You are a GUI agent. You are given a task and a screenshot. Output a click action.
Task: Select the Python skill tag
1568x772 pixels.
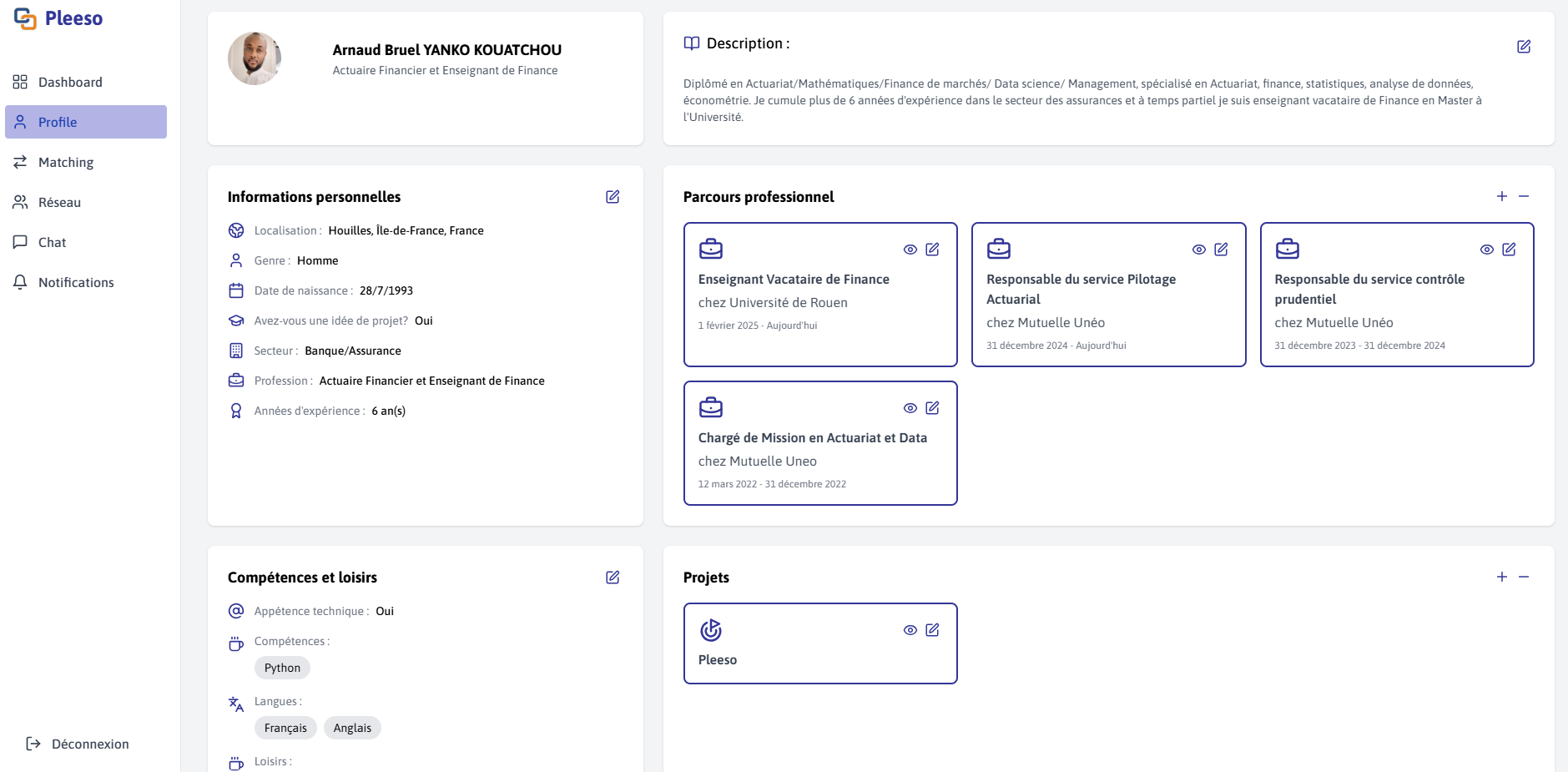(282, 668)
